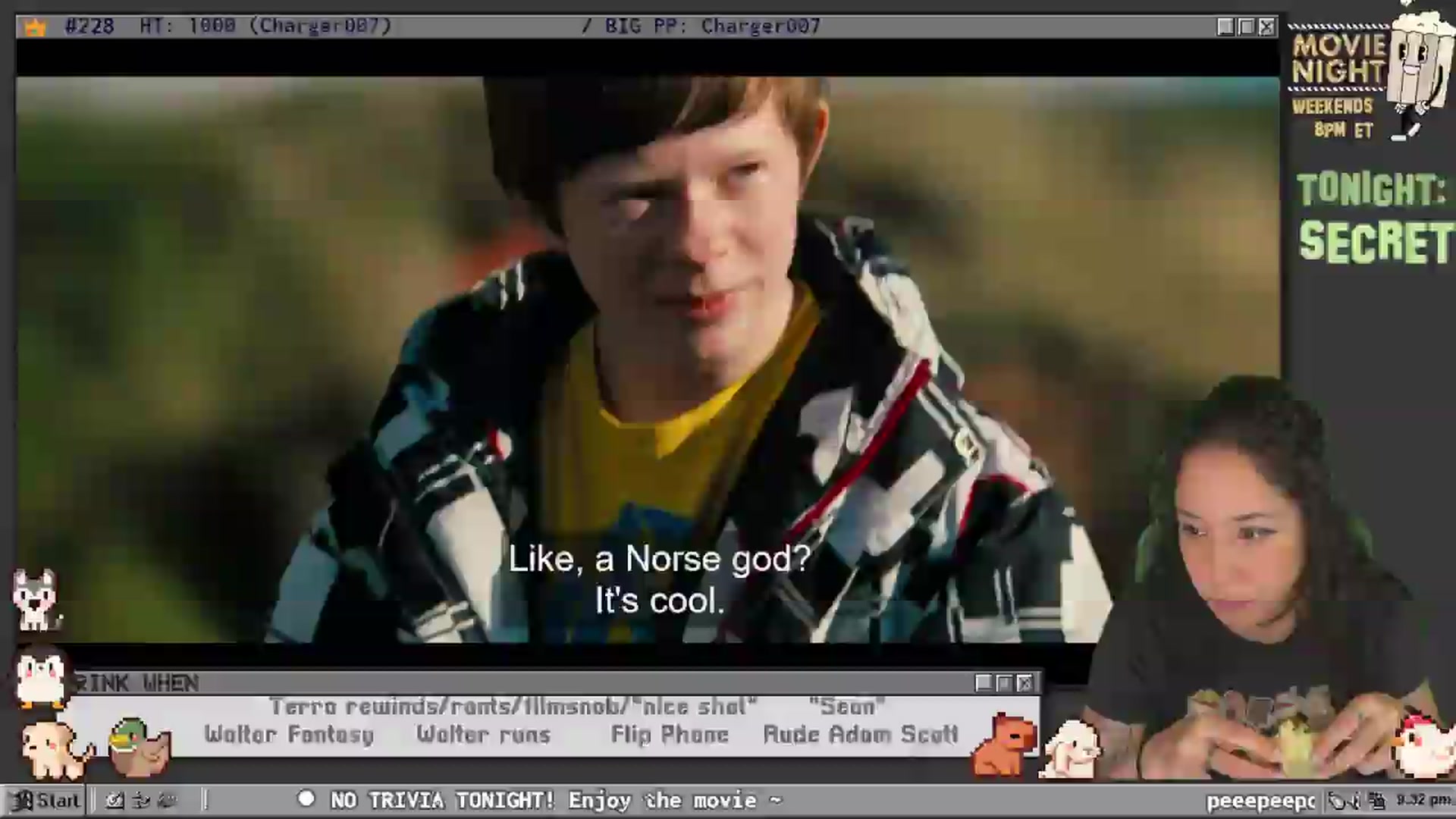Minimize the DRINK WHEN window

984,683
